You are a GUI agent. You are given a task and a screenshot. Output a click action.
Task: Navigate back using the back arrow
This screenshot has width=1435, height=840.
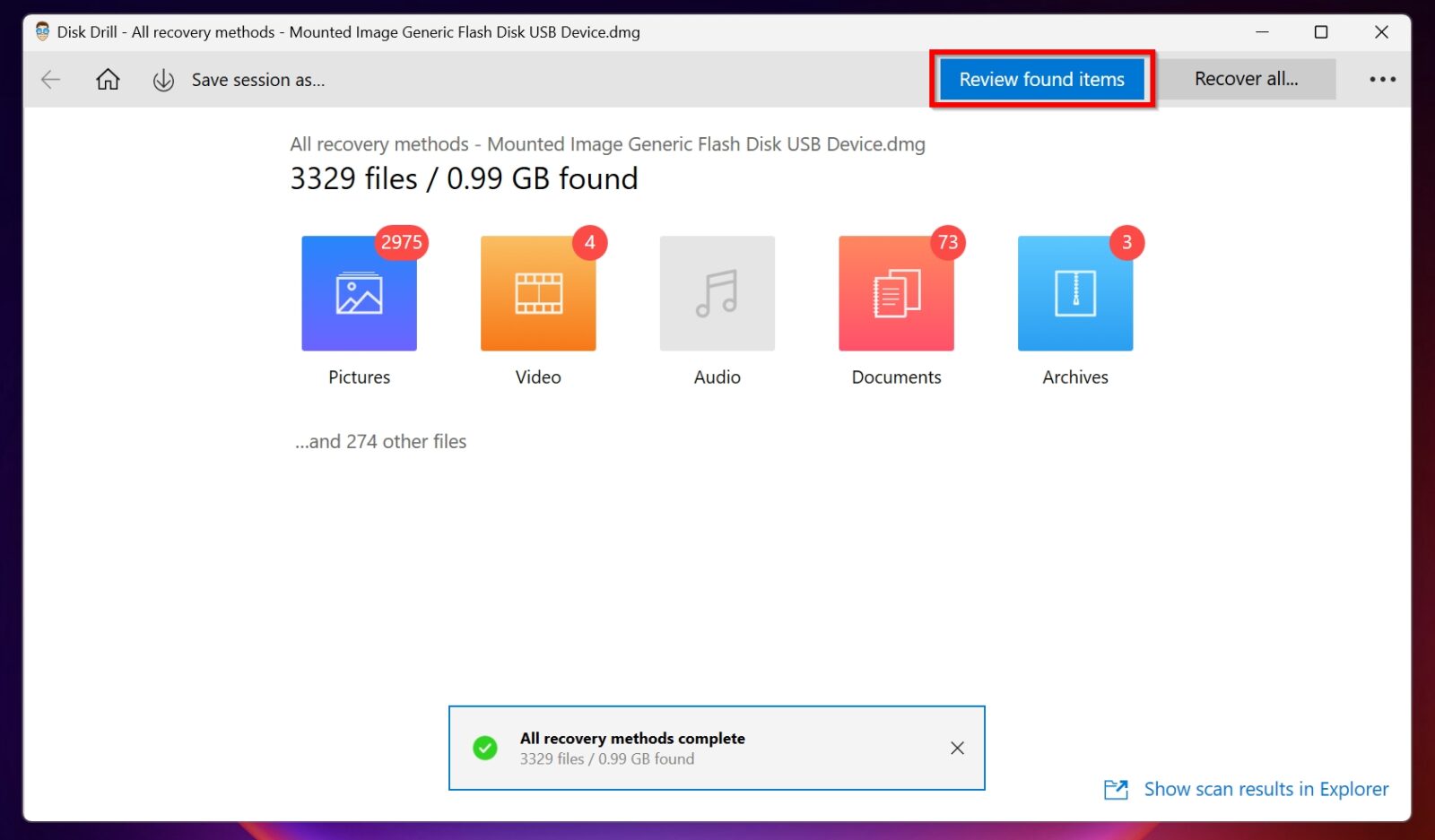pos(50,79)
